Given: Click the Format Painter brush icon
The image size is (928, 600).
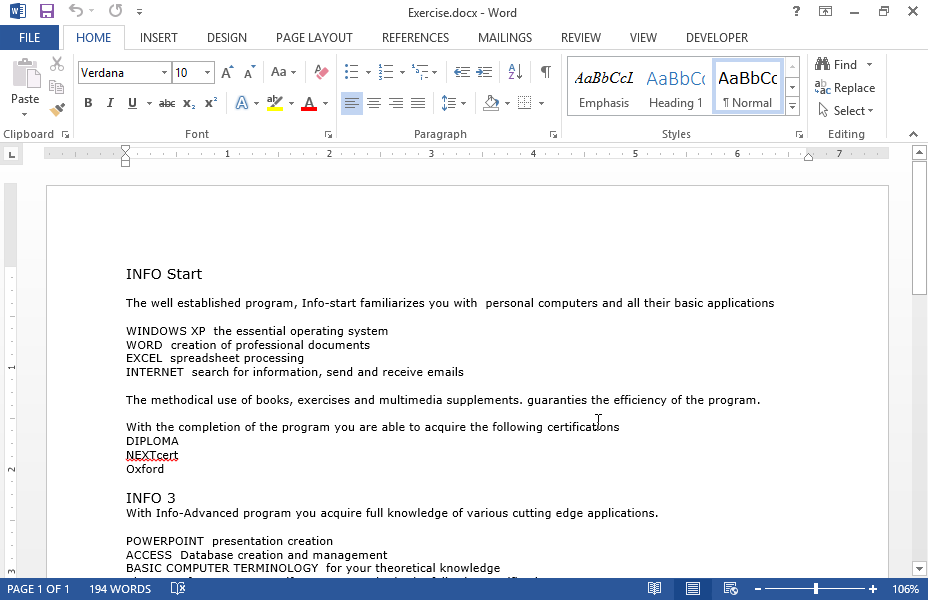Looking at the screenshot, I should pyautogui.click(x=57, y=110).
